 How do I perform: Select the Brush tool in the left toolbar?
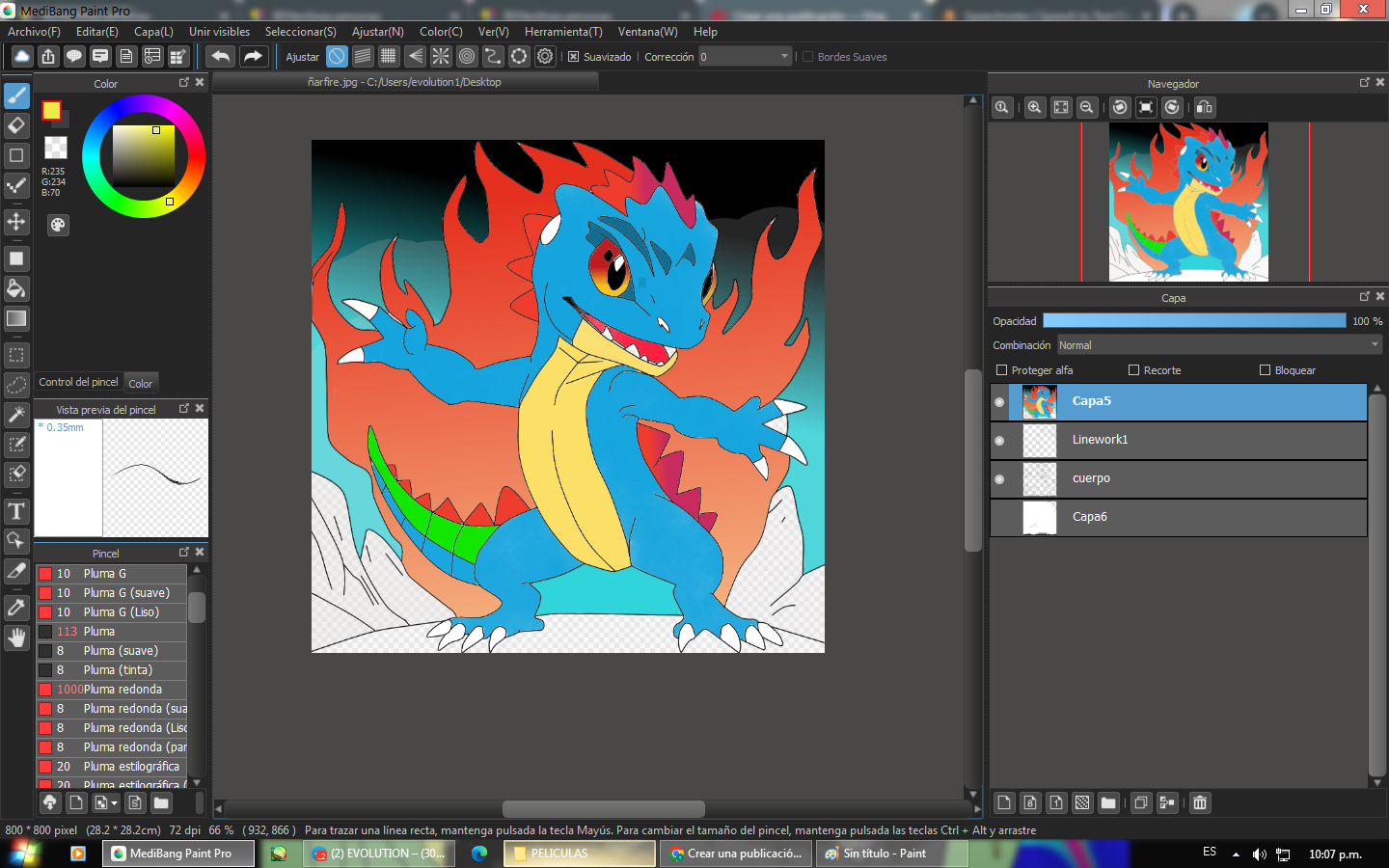point(16,95)
